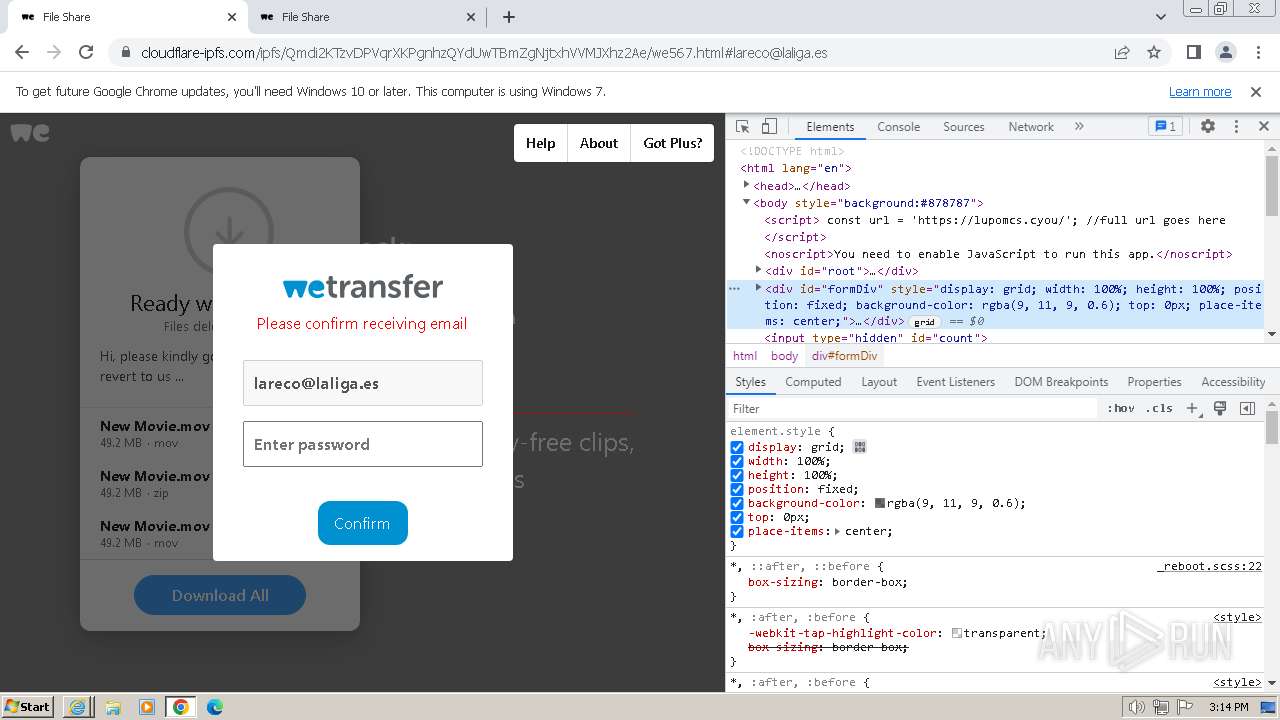
Task: Click the browser back arrow
Action: click(22, 52)
